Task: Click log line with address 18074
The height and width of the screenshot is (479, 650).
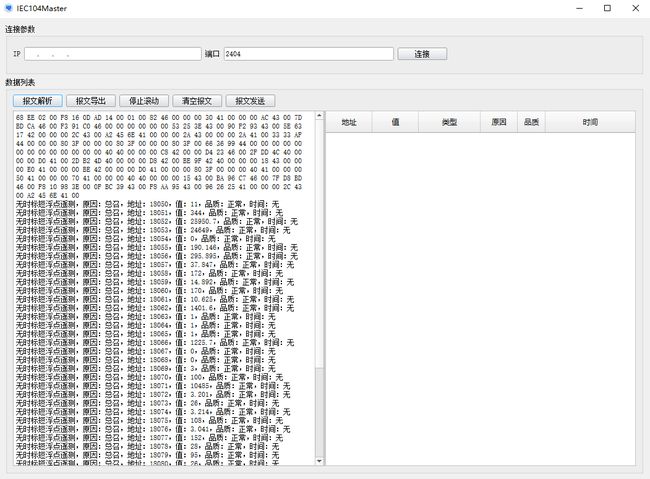Action: point(153,412)
